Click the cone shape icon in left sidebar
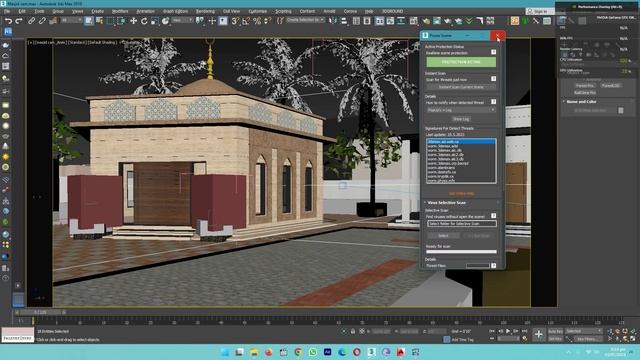 coord(6,146)
